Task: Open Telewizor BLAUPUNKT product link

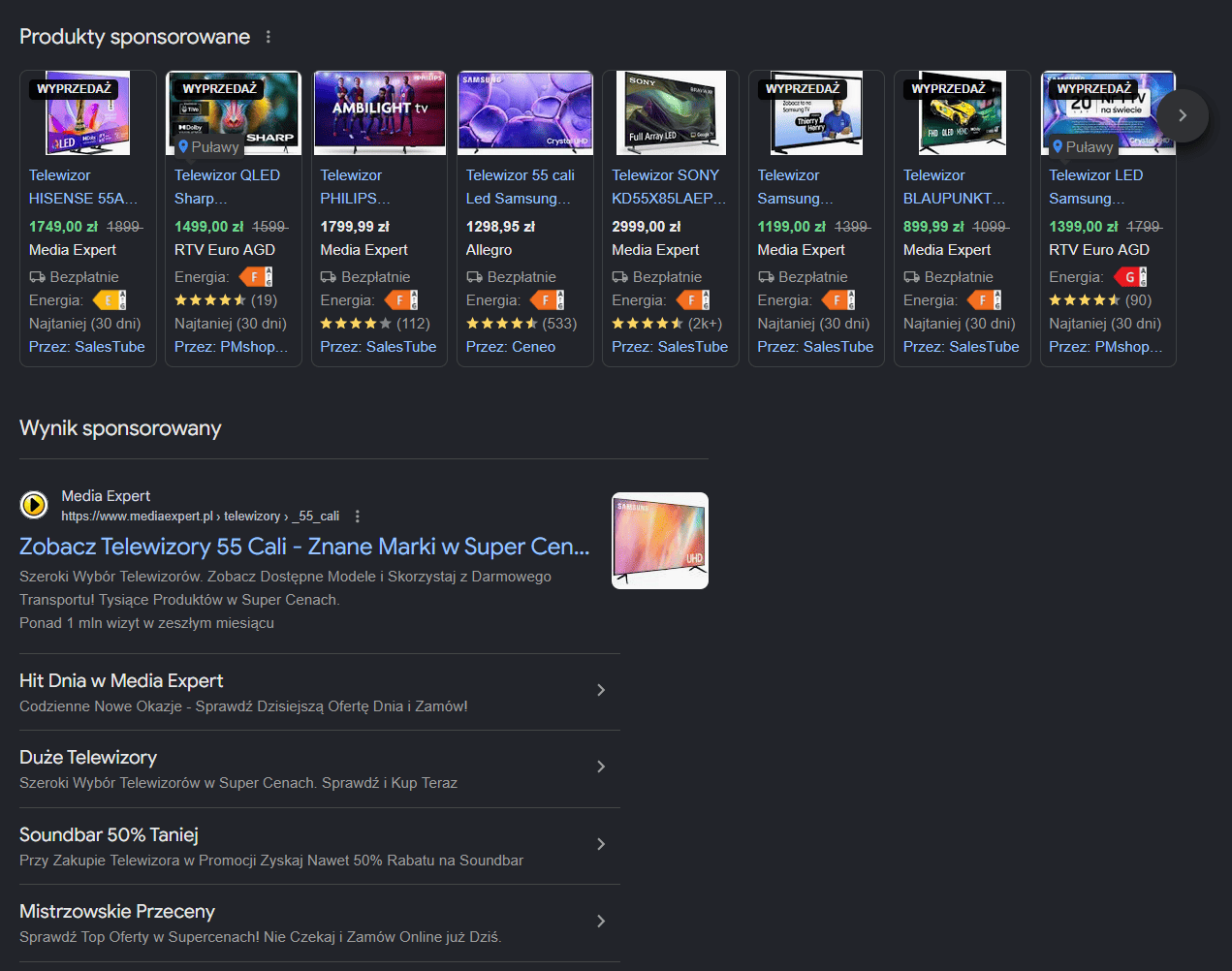Action: click(954, 187)
